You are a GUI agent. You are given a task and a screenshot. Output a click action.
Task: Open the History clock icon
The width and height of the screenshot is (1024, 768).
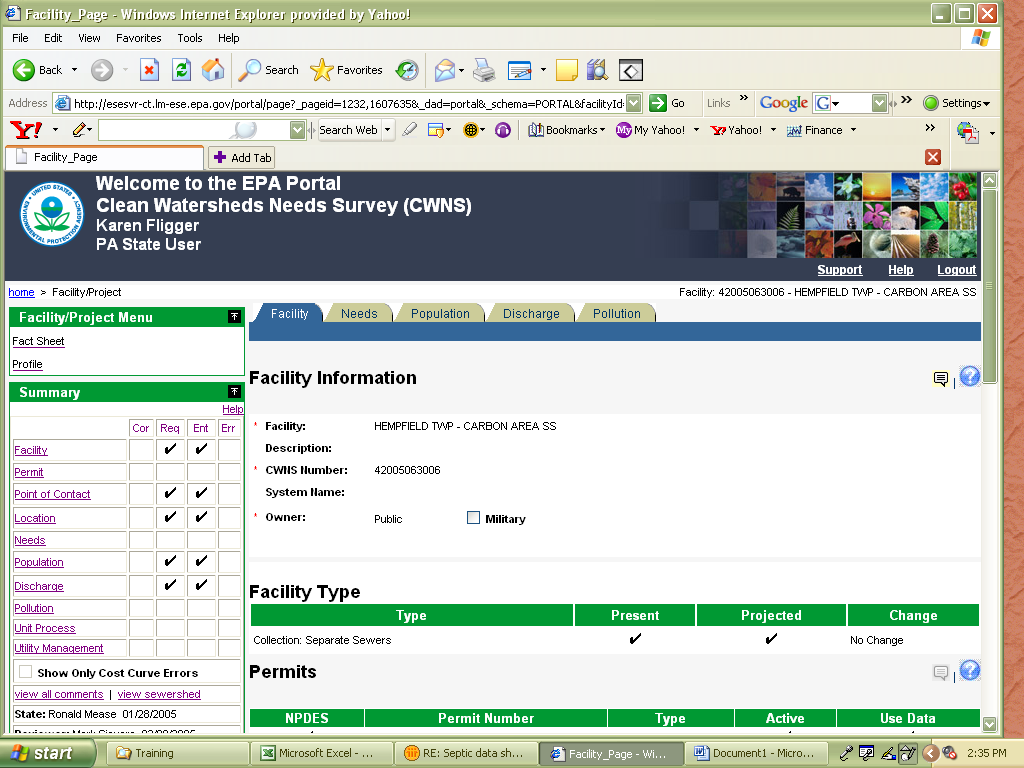[408, 70]
